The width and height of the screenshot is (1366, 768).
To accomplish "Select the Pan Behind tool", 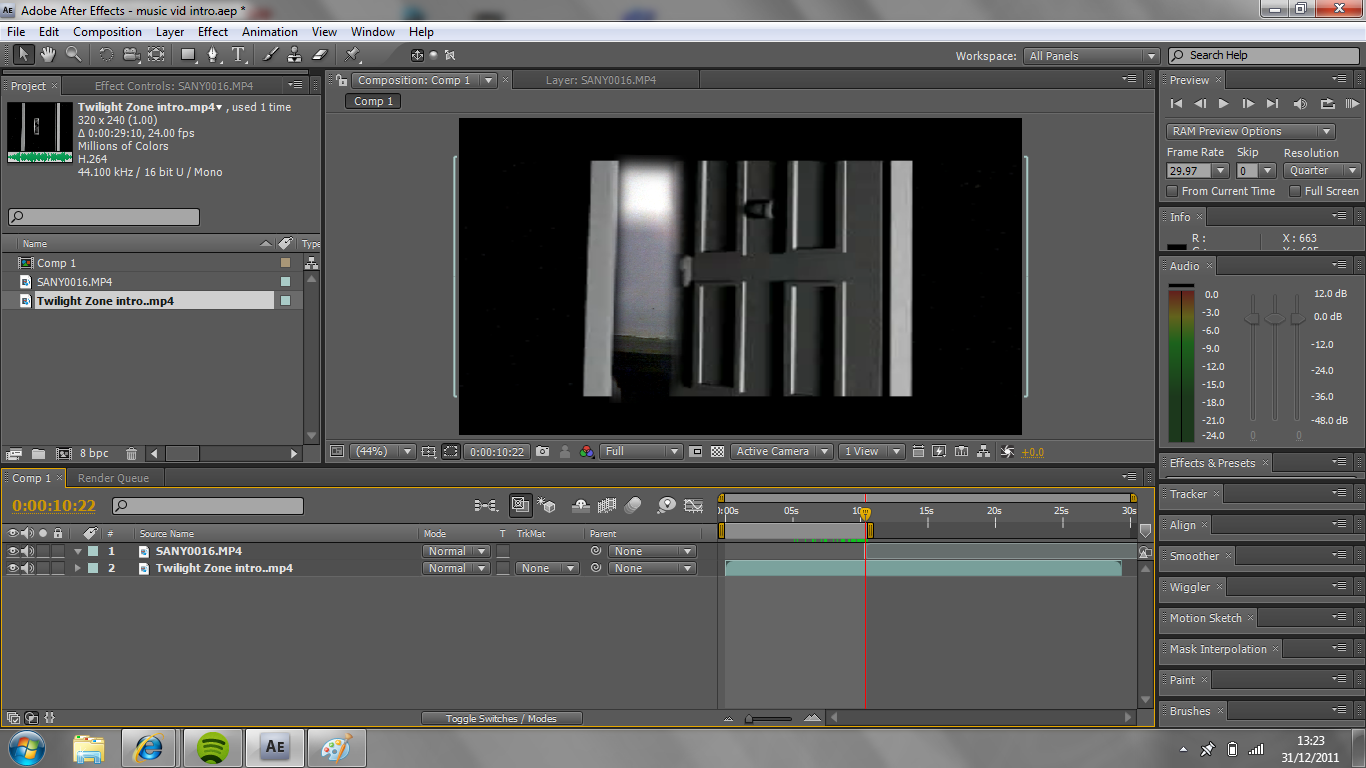I will (x=156, y=54).
